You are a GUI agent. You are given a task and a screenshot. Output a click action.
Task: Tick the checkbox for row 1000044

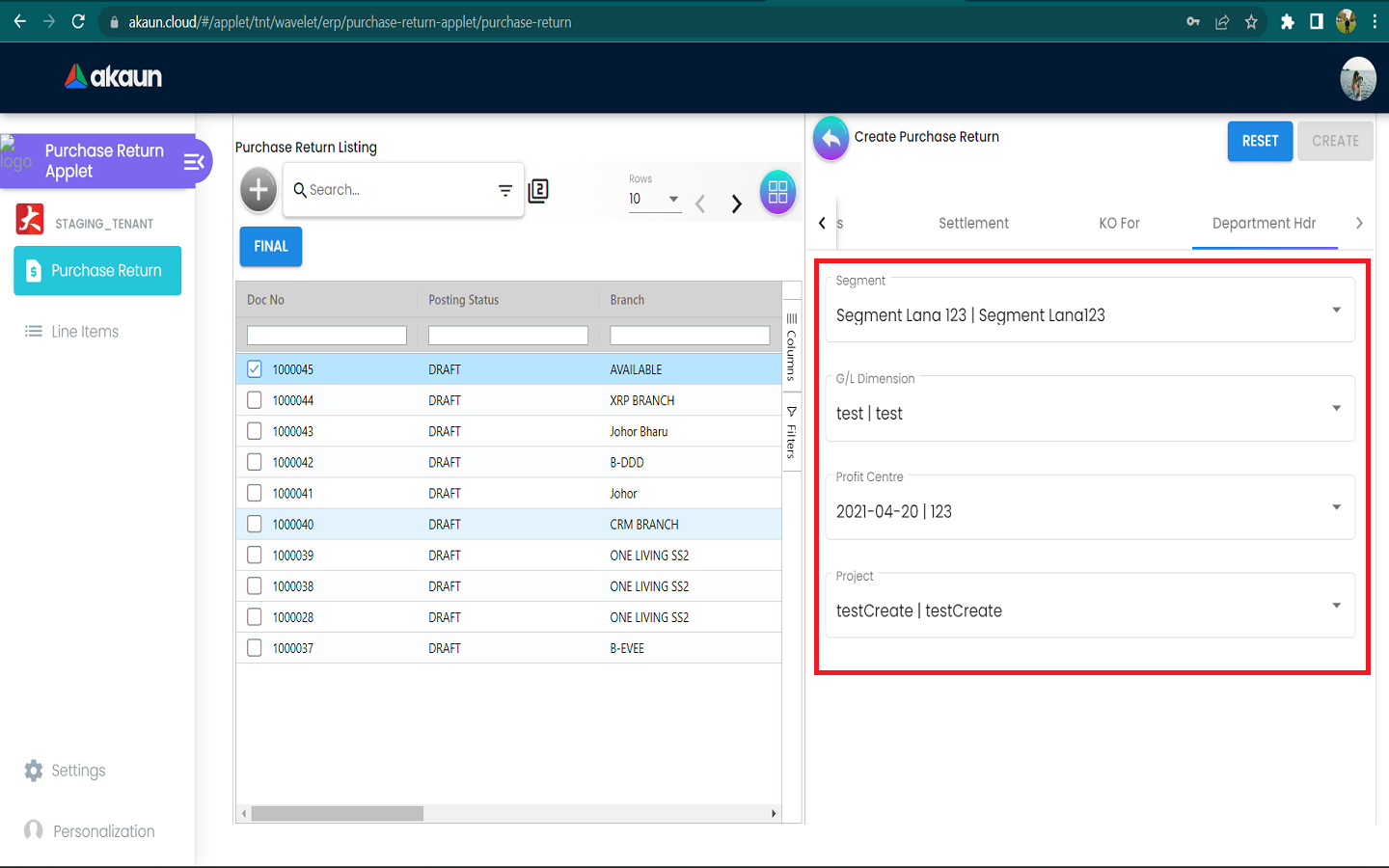pyautogui.click(x=255, y=400)
